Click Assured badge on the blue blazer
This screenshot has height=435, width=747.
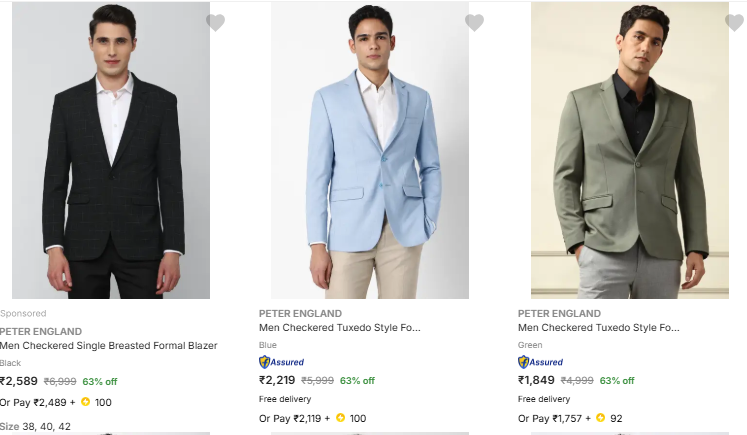click(x=281, y=362)
